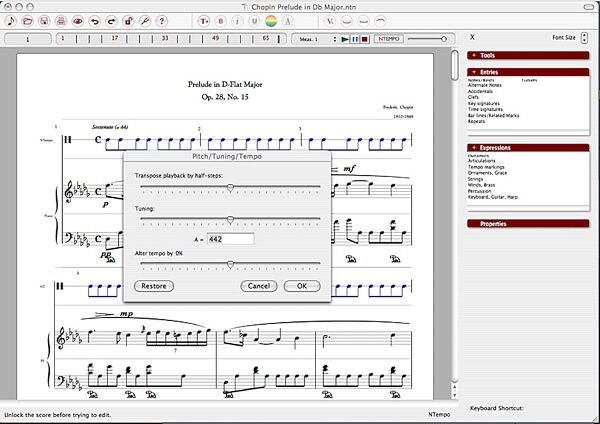Image resolution: width=600 pixels, height=424 pixels.
Task: Select Bar lines/Related Marks entry
Action: (494, 115)
